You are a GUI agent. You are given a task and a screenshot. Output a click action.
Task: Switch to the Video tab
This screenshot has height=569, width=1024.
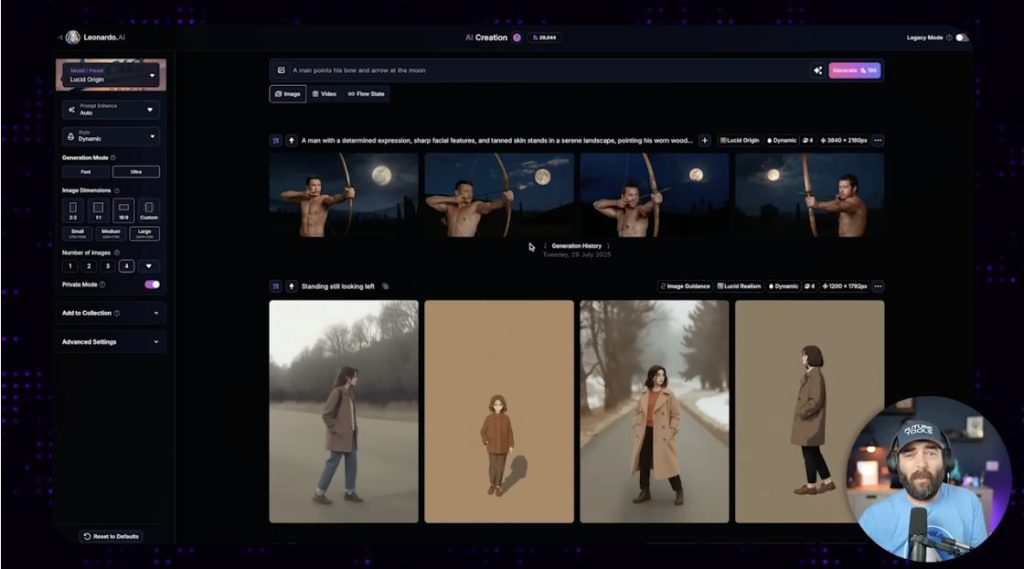(x=324, y=94)
